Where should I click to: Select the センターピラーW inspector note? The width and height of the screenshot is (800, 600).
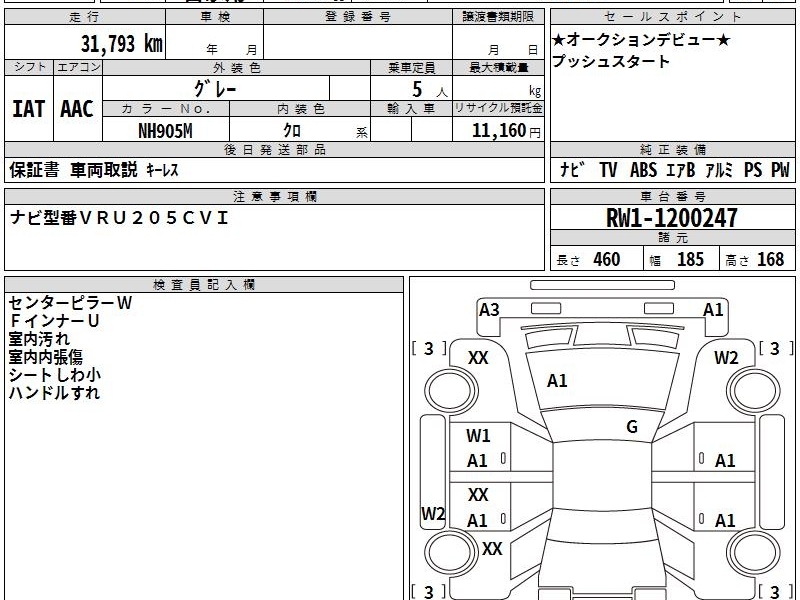click(x=70, y=303)
